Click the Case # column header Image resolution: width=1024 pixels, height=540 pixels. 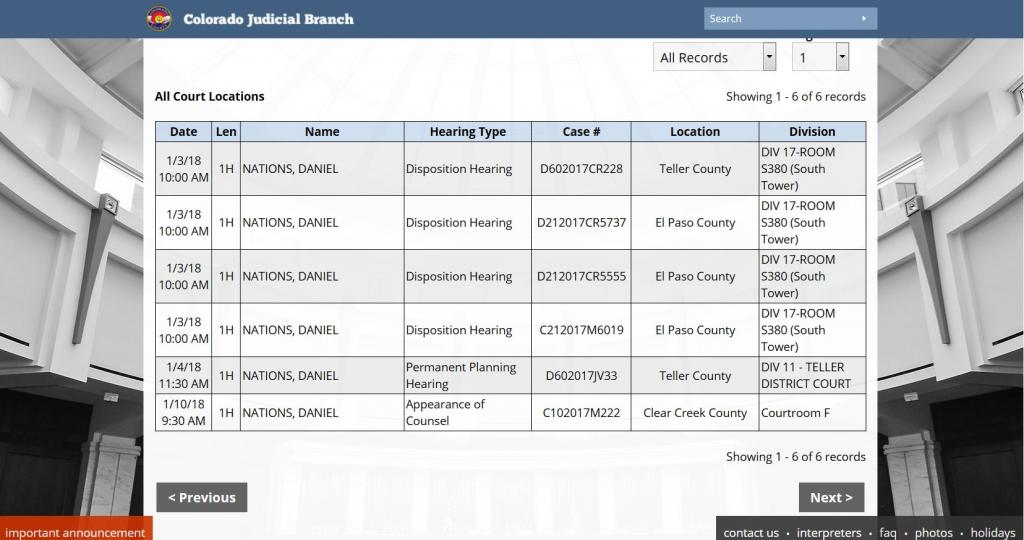click(581, 131)
